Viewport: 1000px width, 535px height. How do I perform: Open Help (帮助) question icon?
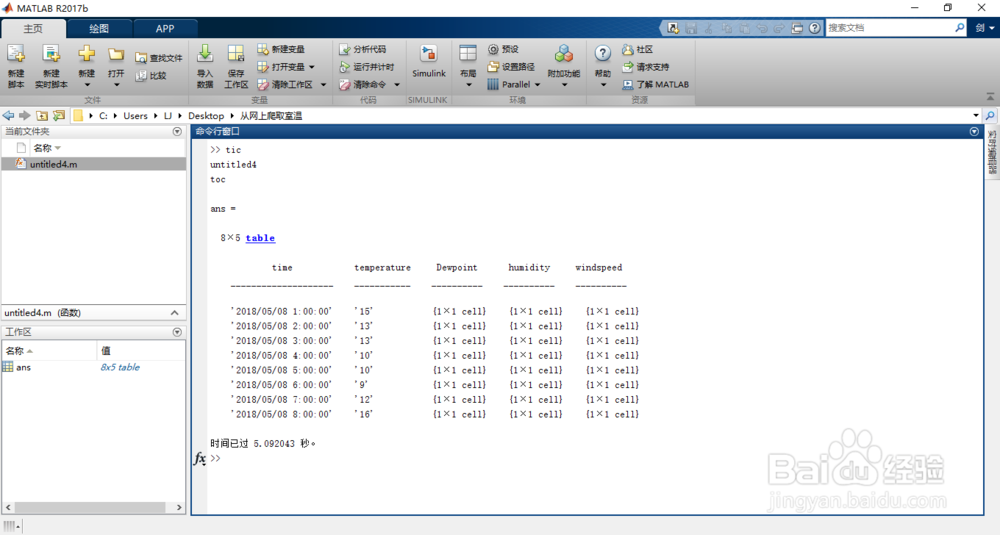coord(603,54)
